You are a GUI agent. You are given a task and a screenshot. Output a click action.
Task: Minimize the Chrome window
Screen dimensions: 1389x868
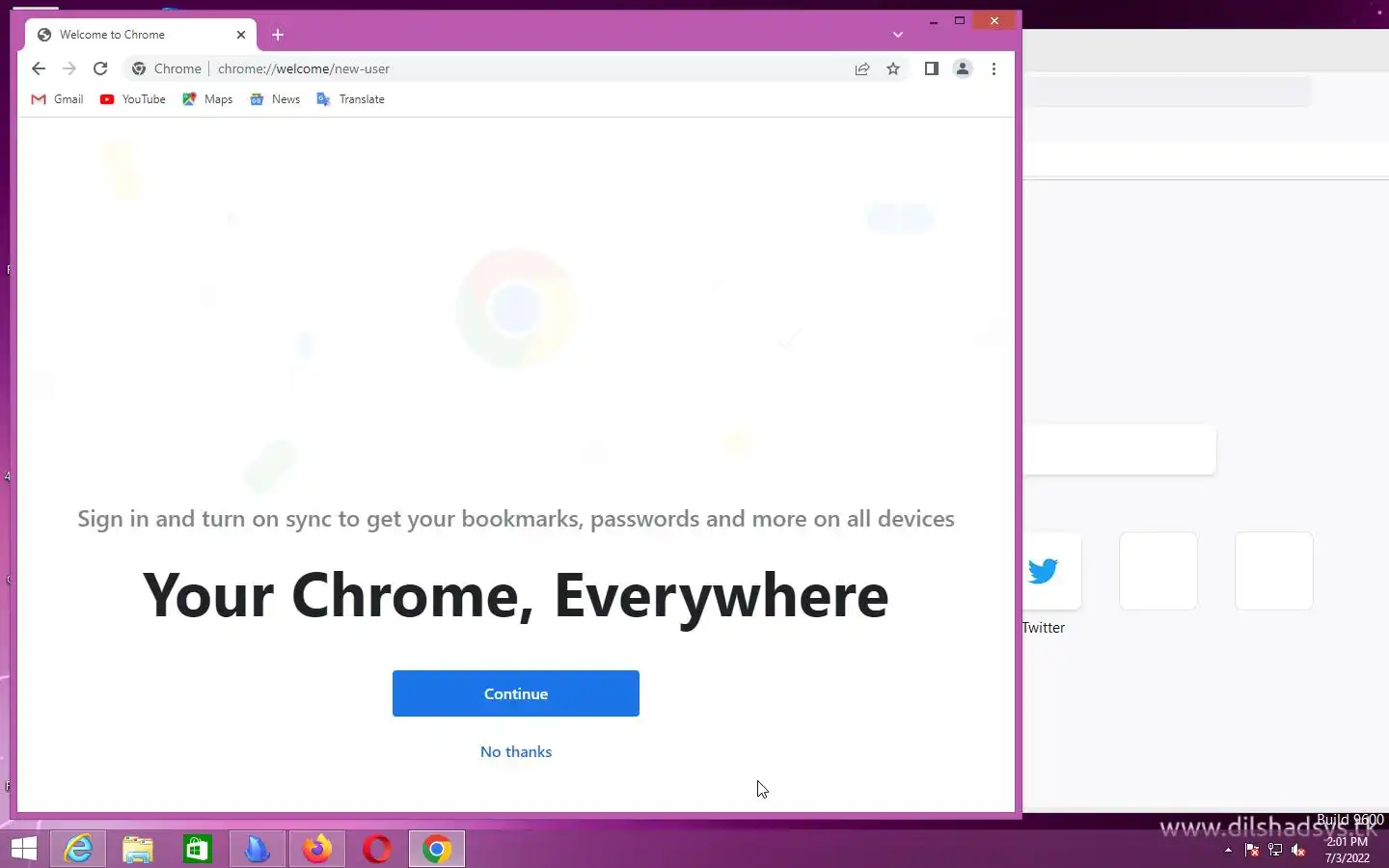point(934,21)
